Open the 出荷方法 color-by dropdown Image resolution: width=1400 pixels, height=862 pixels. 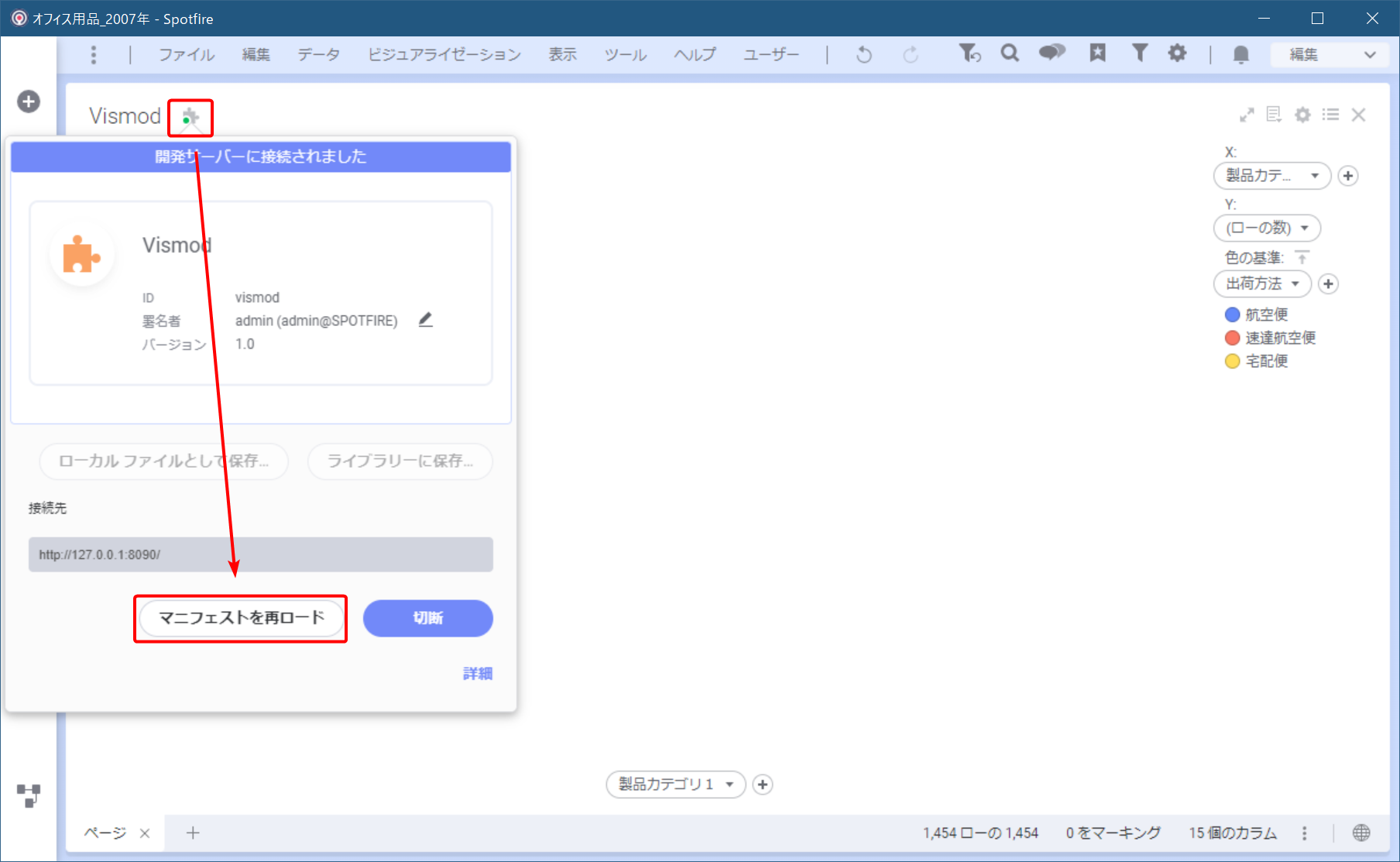tap(1262, 284)
